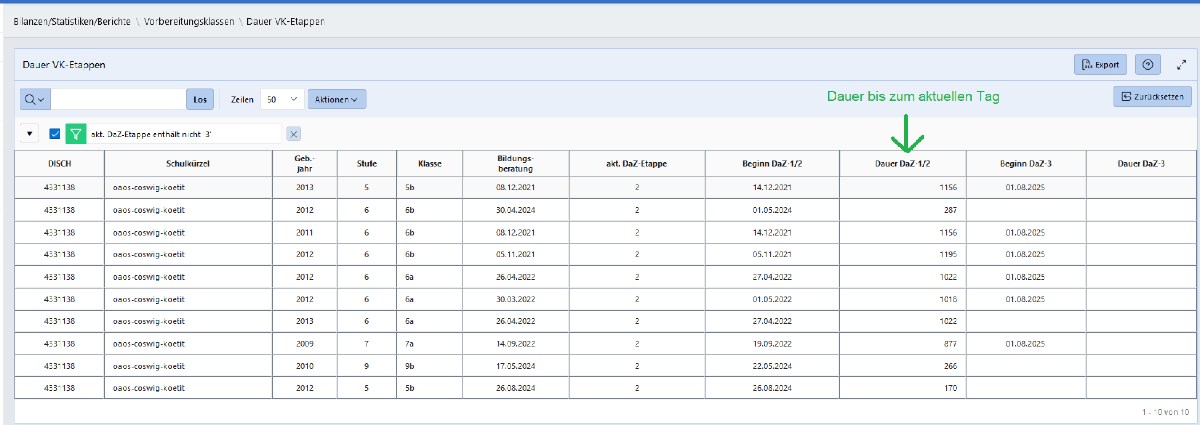Export the report data
This screenshot has width=1200, height=425.
pyautogui.click(x=1100, y=64)
